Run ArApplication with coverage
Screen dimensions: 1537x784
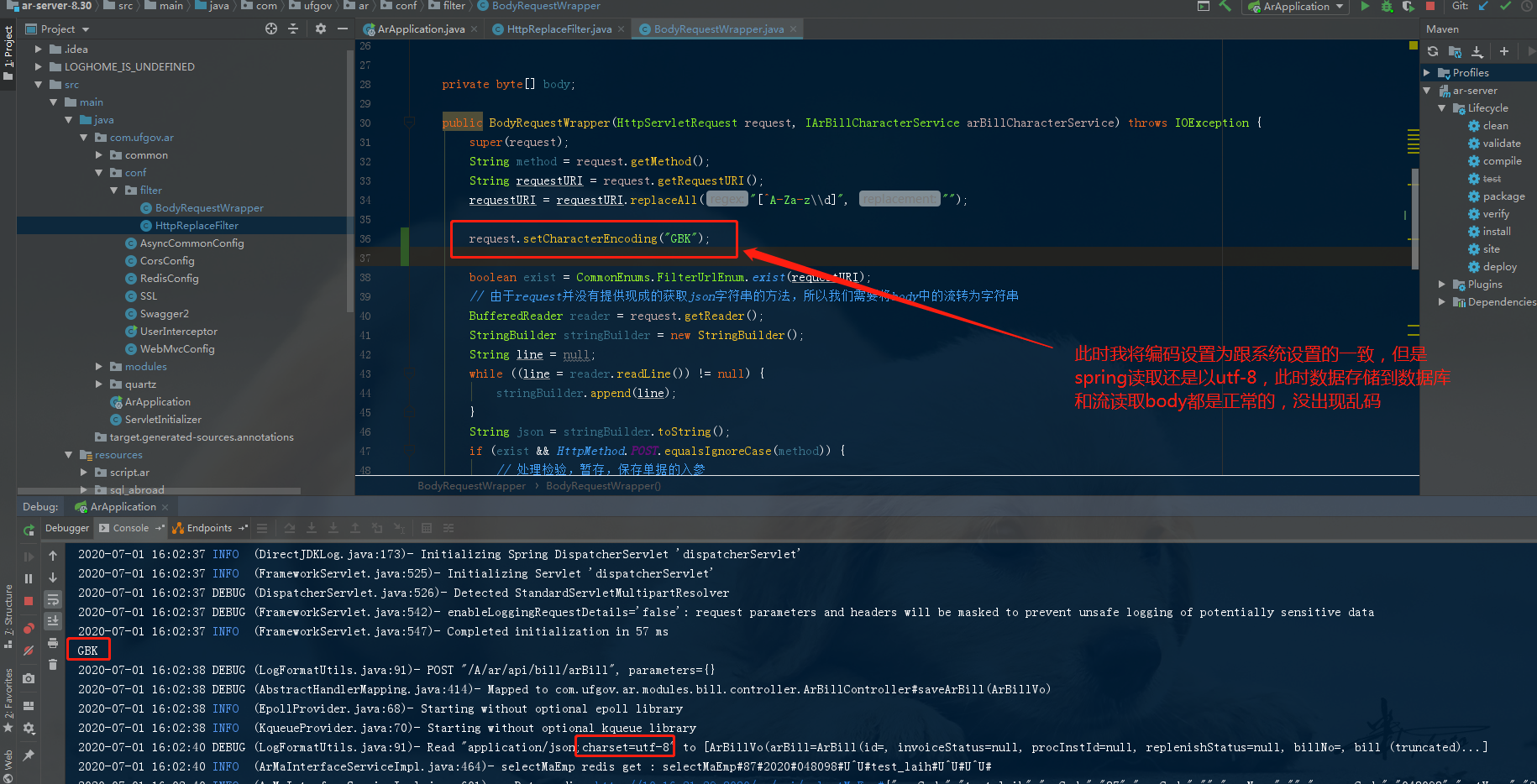(1408, 6)
